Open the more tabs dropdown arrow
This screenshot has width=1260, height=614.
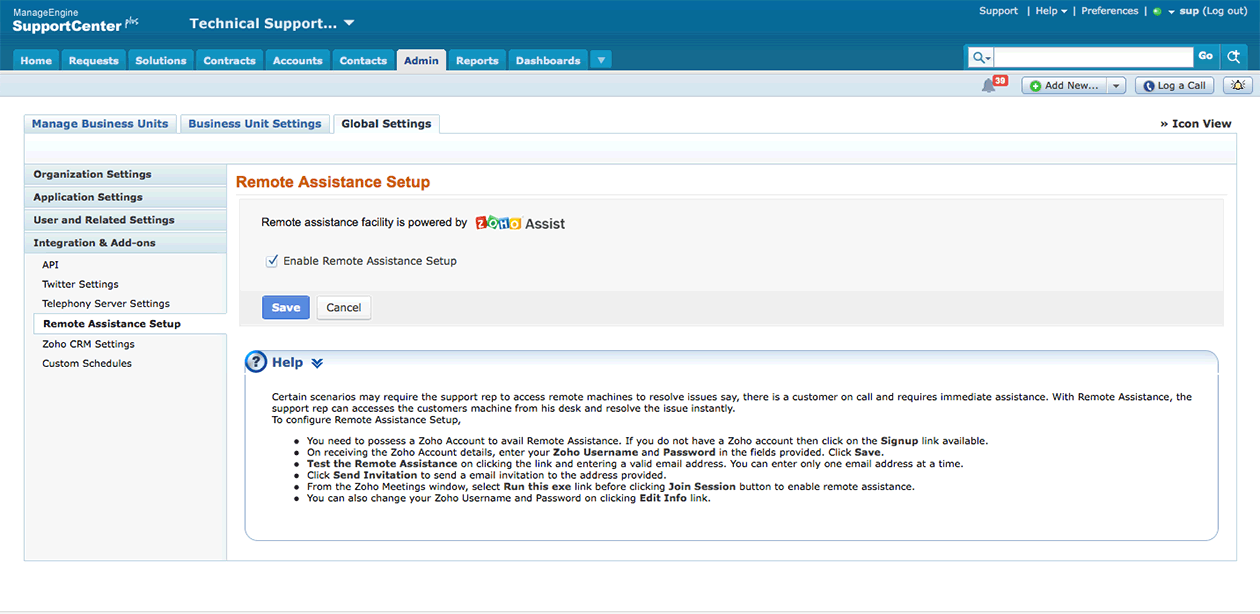[x=601, y=60]
